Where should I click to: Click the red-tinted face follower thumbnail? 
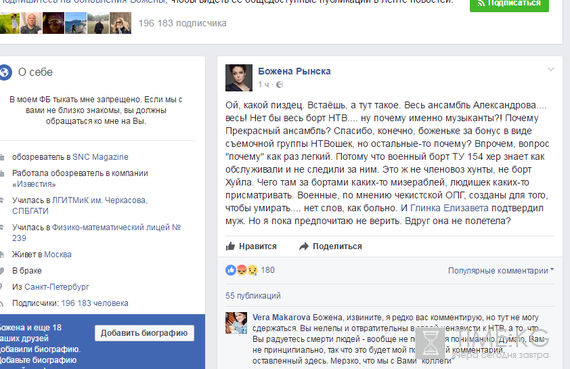click(53, 23)
